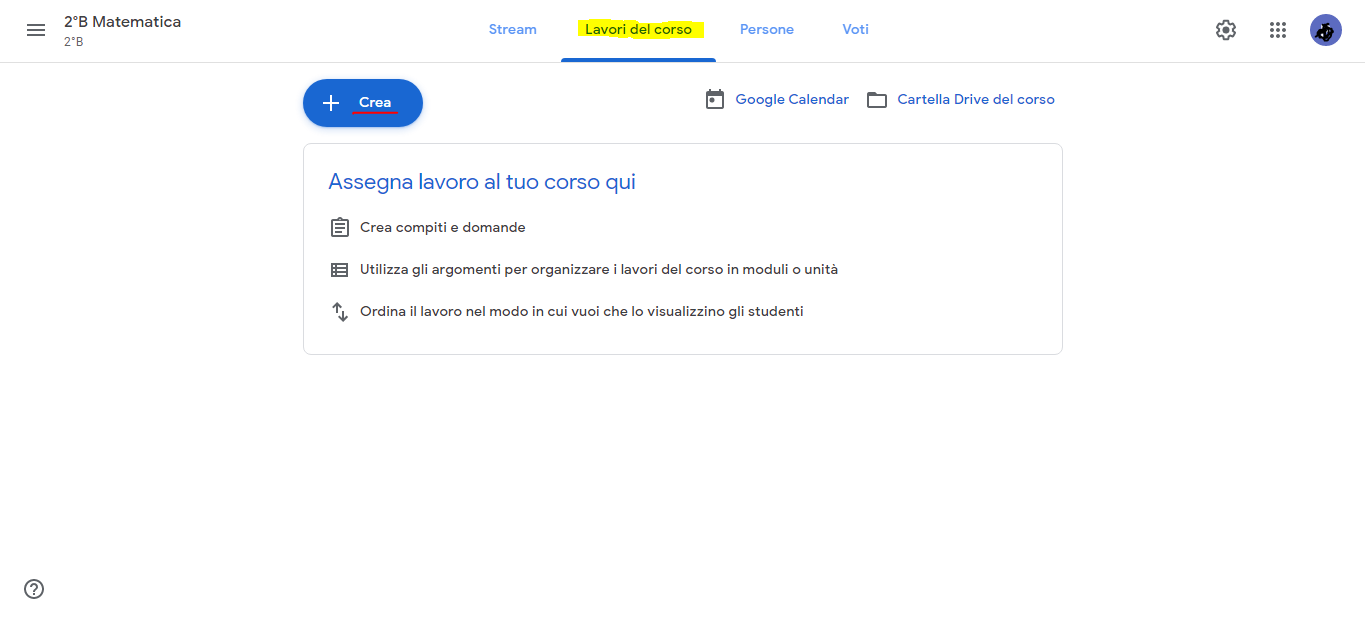The image size is (1365, 617).
Task: Open the main hamburger menu
Action: pyautogui.click(x=36, y=30)
